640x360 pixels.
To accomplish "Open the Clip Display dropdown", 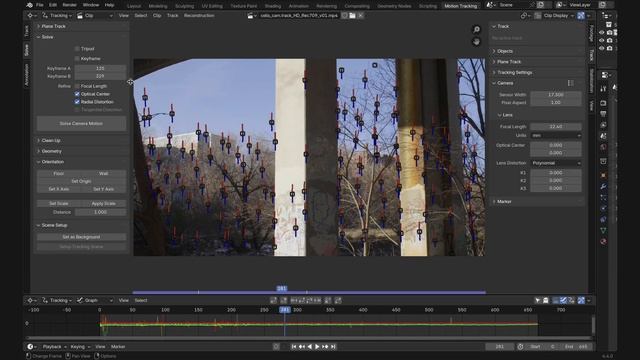I will tap(555, 16).
